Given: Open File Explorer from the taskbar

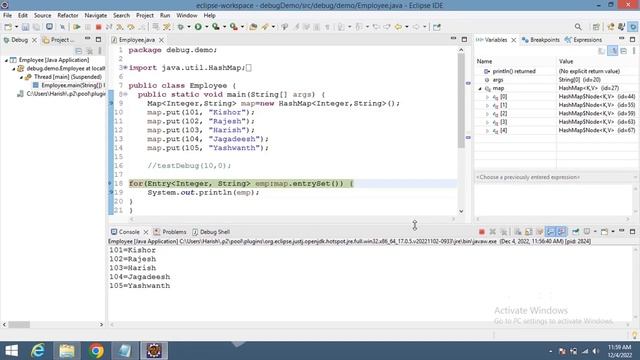Looking at the screenshot, I should (67, 351).
